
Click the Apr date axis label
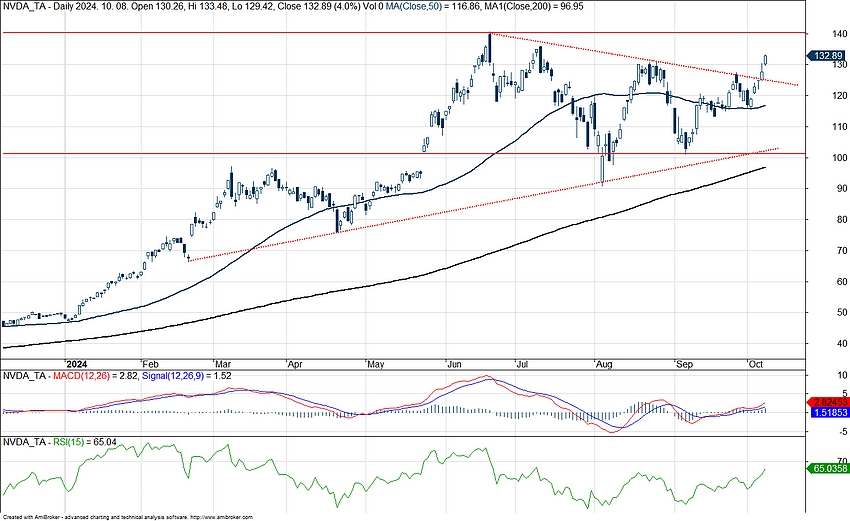coord(295,364)
